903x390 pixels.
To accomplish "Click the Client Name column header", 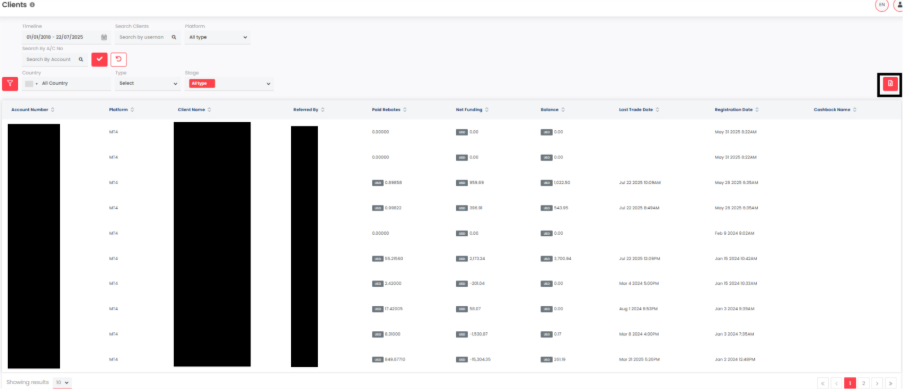I will click(192, 109).
